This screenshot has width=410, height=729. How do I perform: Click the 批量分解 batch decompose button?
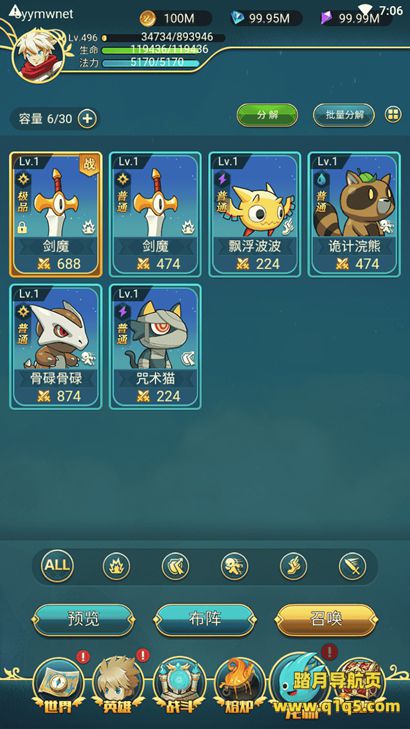pyautogui.click(x=344, y=115)
